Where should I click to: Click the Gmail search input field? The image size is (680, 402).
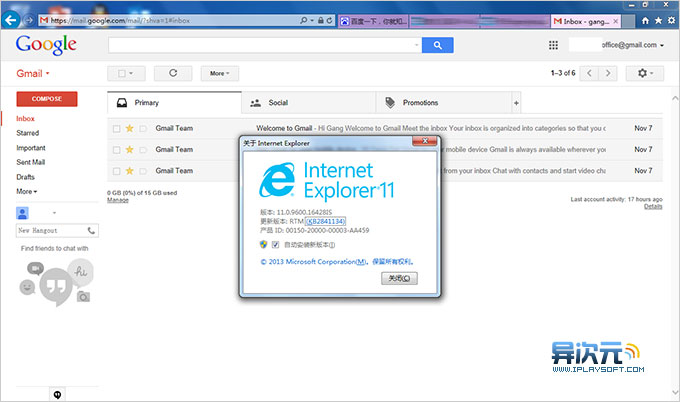[x=265, y=45]
